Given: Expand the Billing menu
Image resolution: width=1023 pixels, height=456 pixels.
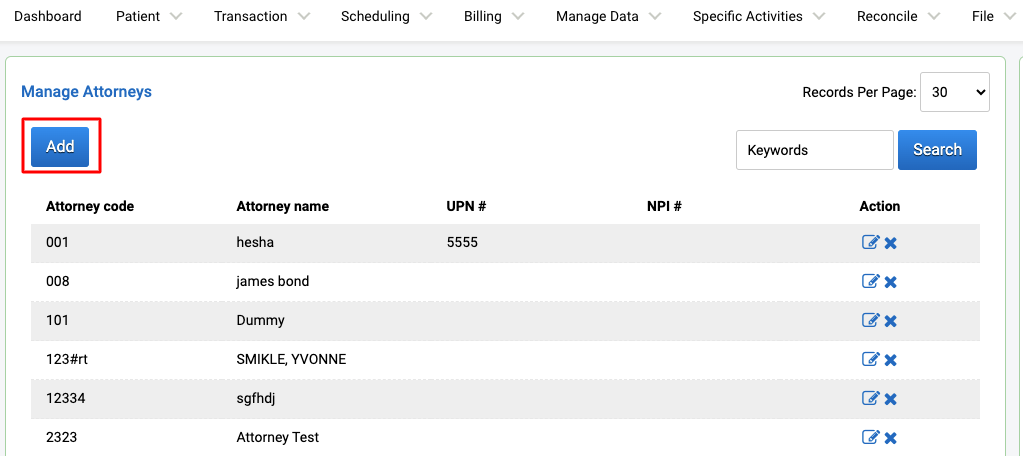Looking at the screenshot, I should click(494, 16).
